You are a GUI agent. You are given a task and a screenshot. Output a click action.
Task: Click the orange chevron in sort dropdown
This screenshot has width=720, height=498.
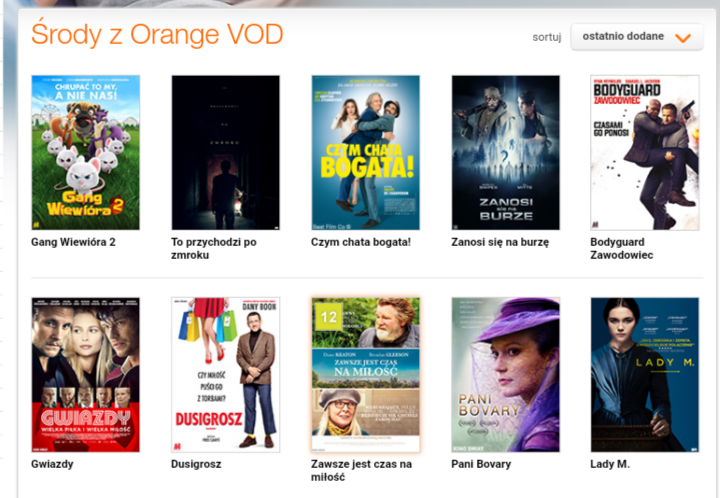click(x=683, y=38)
